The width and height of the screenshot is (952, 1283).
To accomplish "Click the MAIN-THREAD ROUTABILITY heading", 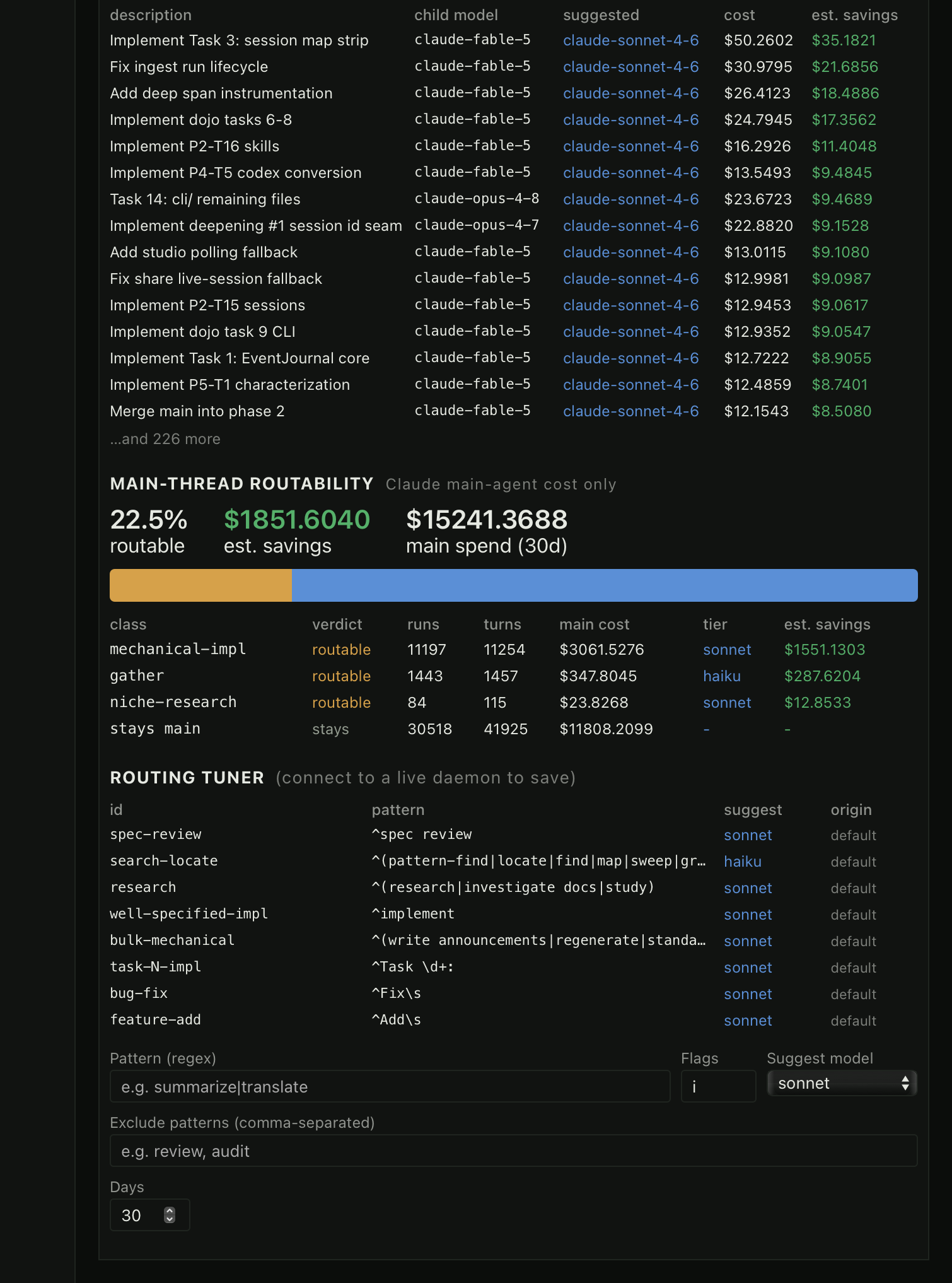I will 241,484.
